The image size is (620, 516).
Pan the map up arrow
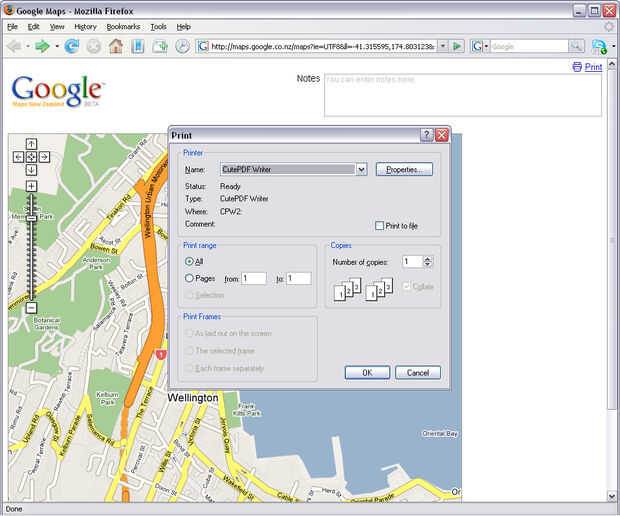click(31, 144)
